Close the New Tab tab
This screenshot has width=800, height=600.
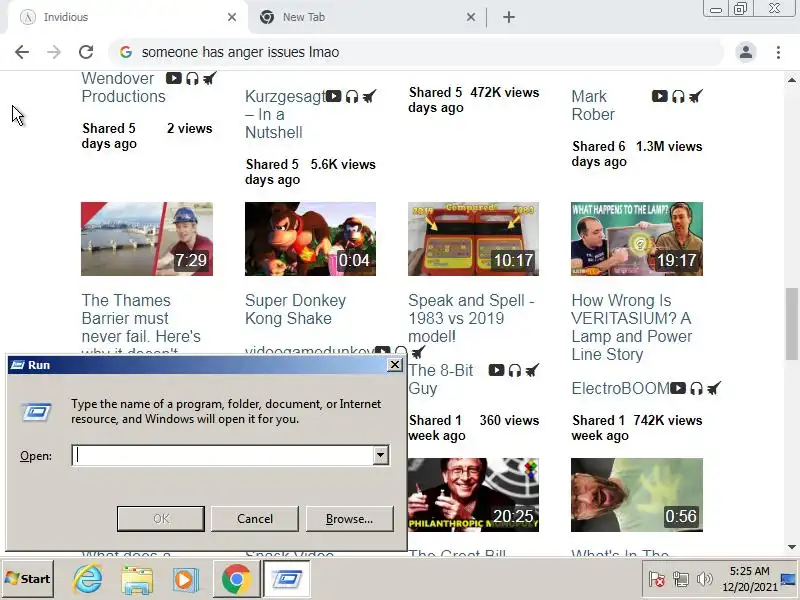[470, 17]
